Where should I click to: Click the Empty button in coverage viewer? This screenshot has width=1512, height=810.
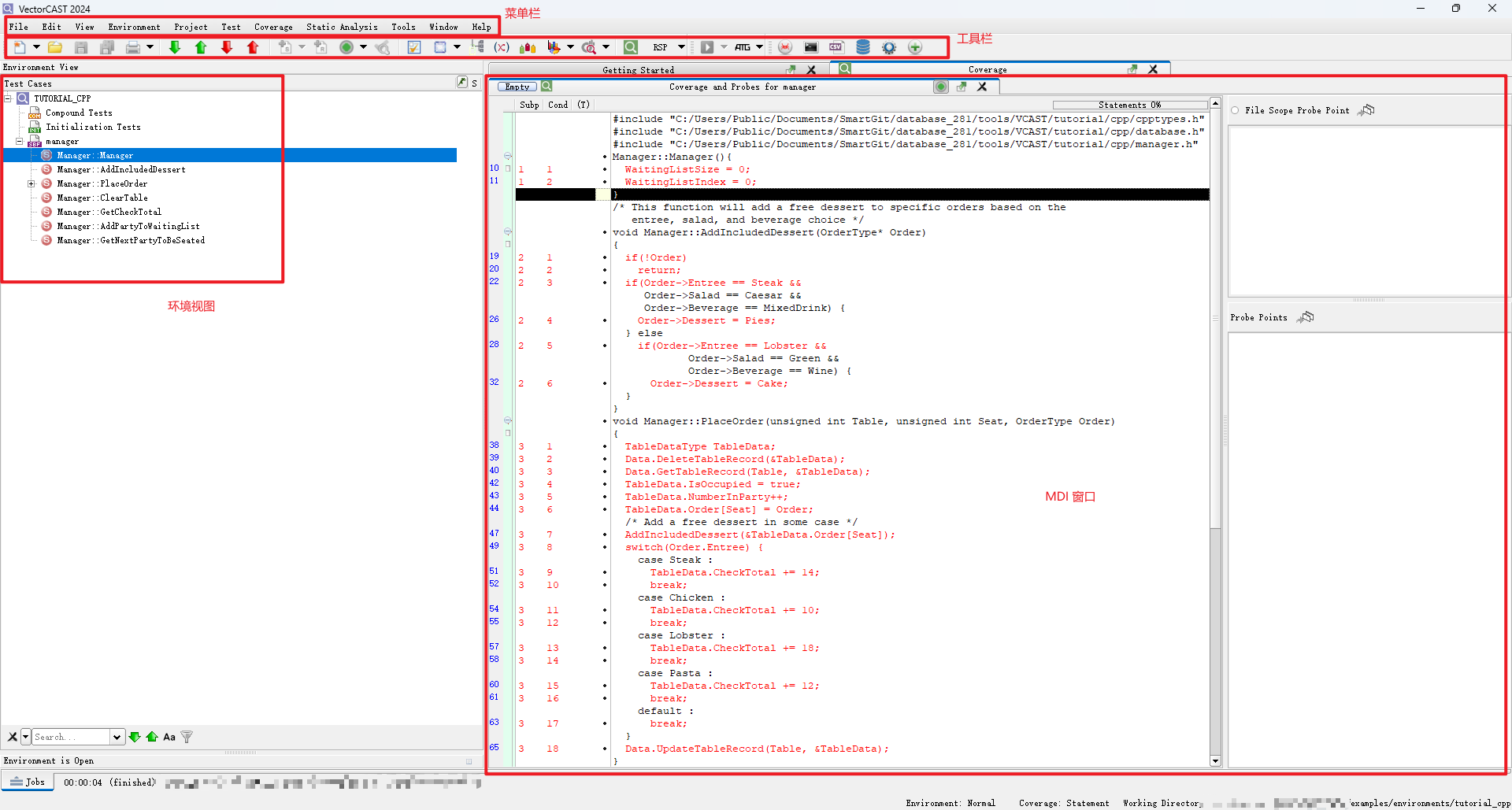coord(517,87)
